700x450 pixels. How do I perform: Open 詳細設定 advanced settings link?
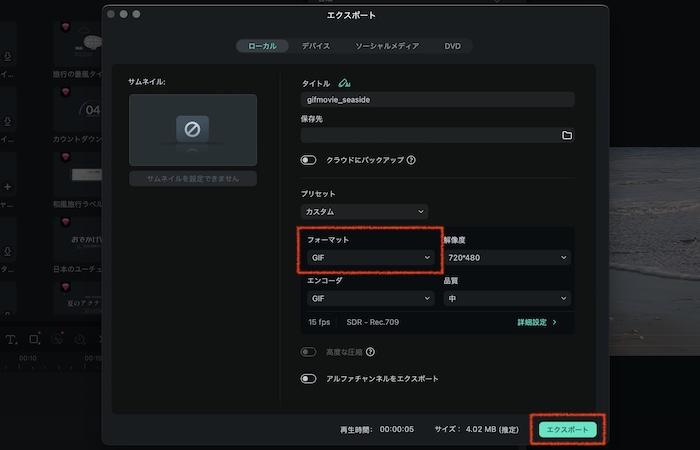[x=537, y=322]
